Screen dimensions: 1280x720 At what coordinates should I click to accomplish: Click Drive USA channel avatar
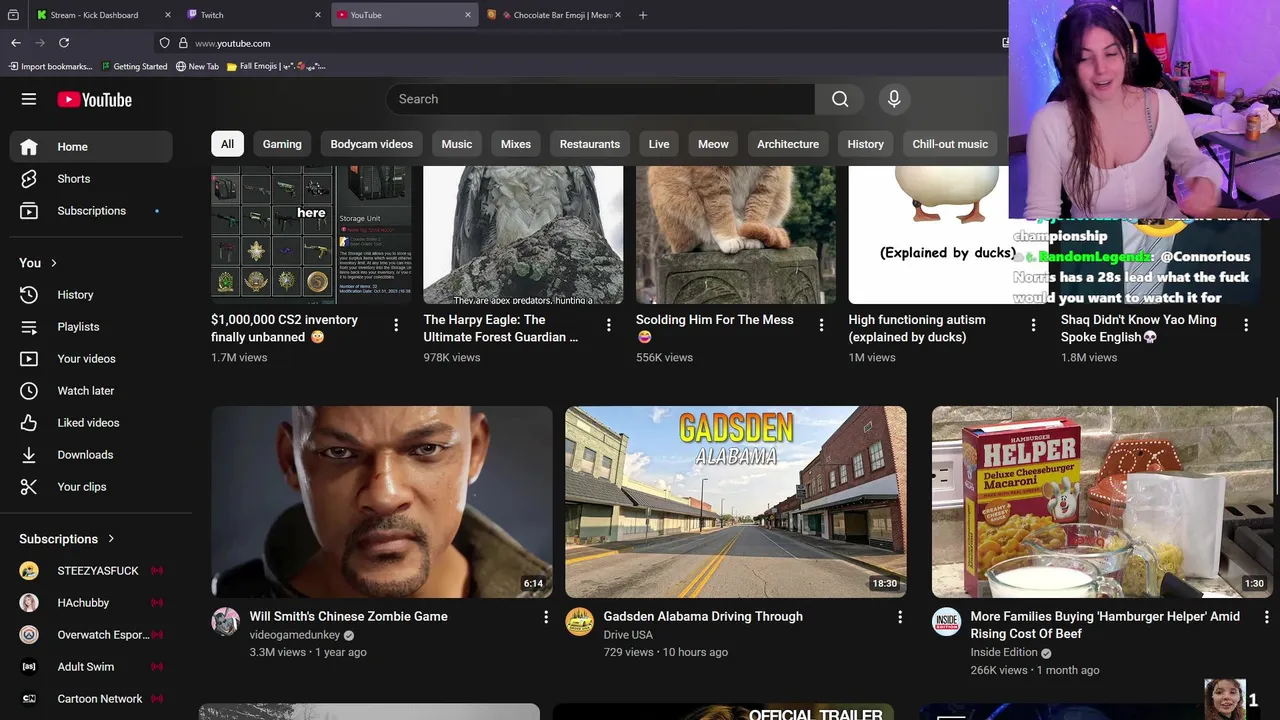point(580,622)
